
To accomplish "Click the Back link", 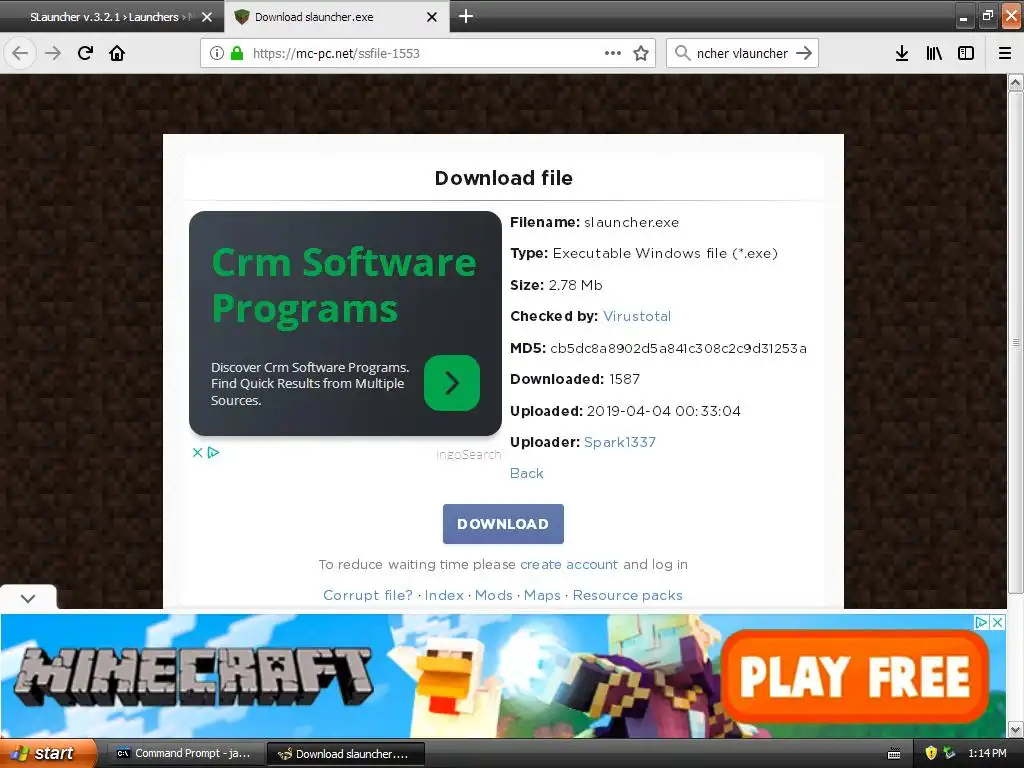I will [x=526, y=473].
